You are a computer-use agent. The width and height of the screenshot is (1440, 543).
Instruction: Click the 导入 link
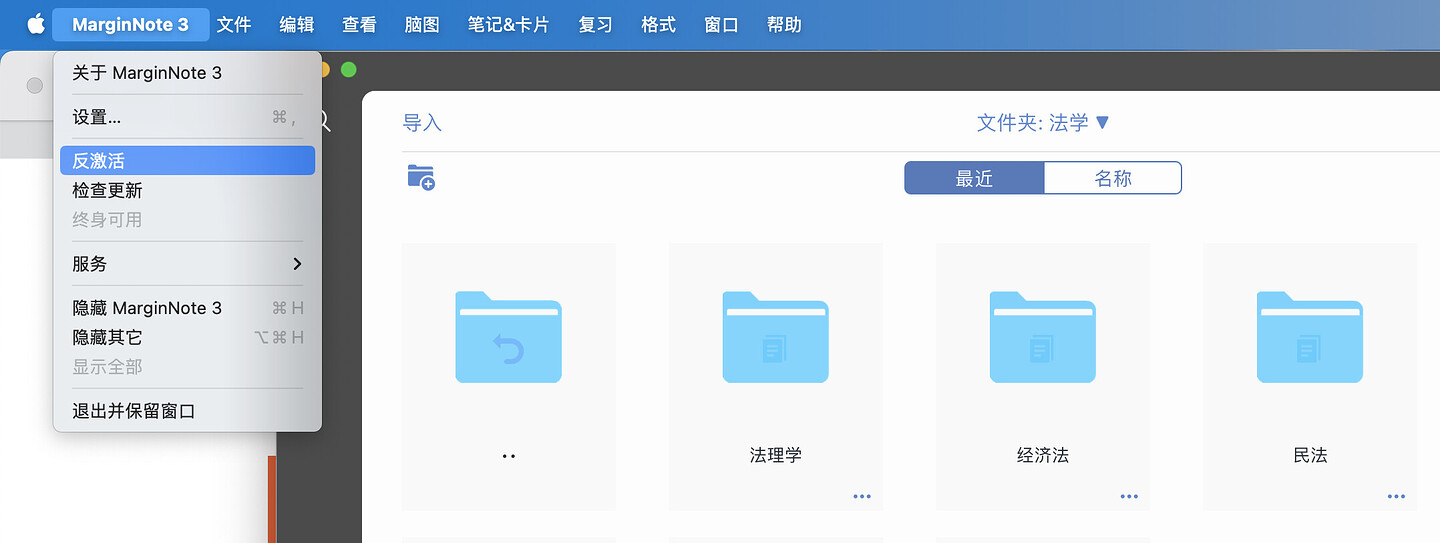tap(422, 123)
